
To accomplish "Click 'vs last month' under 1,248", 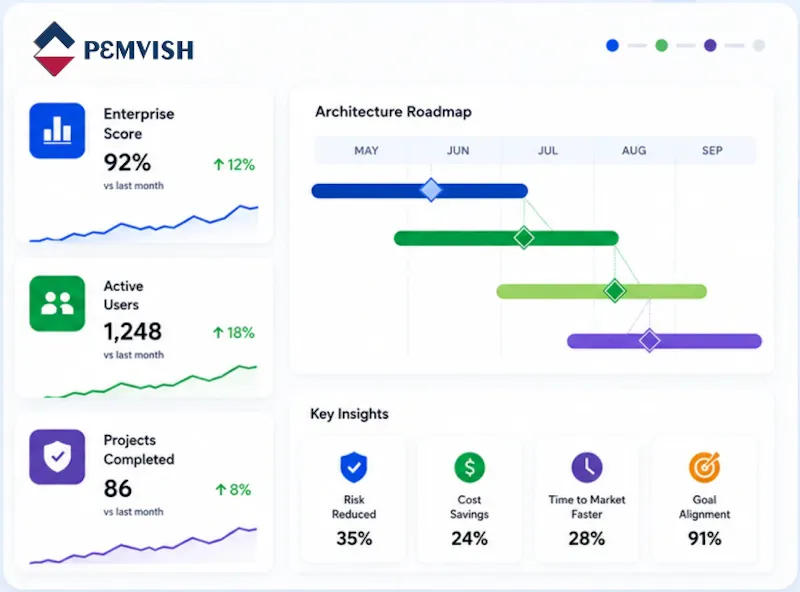I will tap(134, 355).
